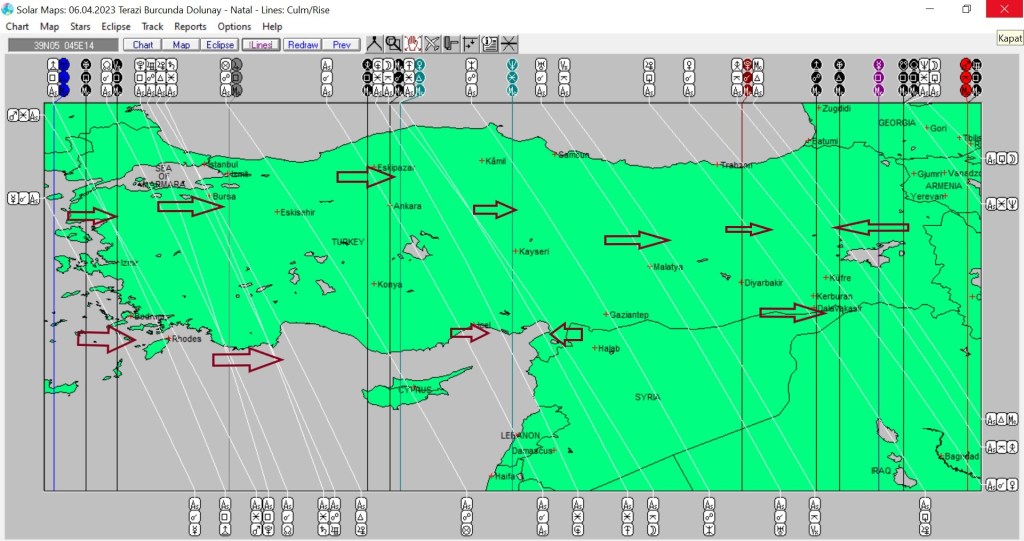
Task: Open the Track menu
Action: coord(152,26)
